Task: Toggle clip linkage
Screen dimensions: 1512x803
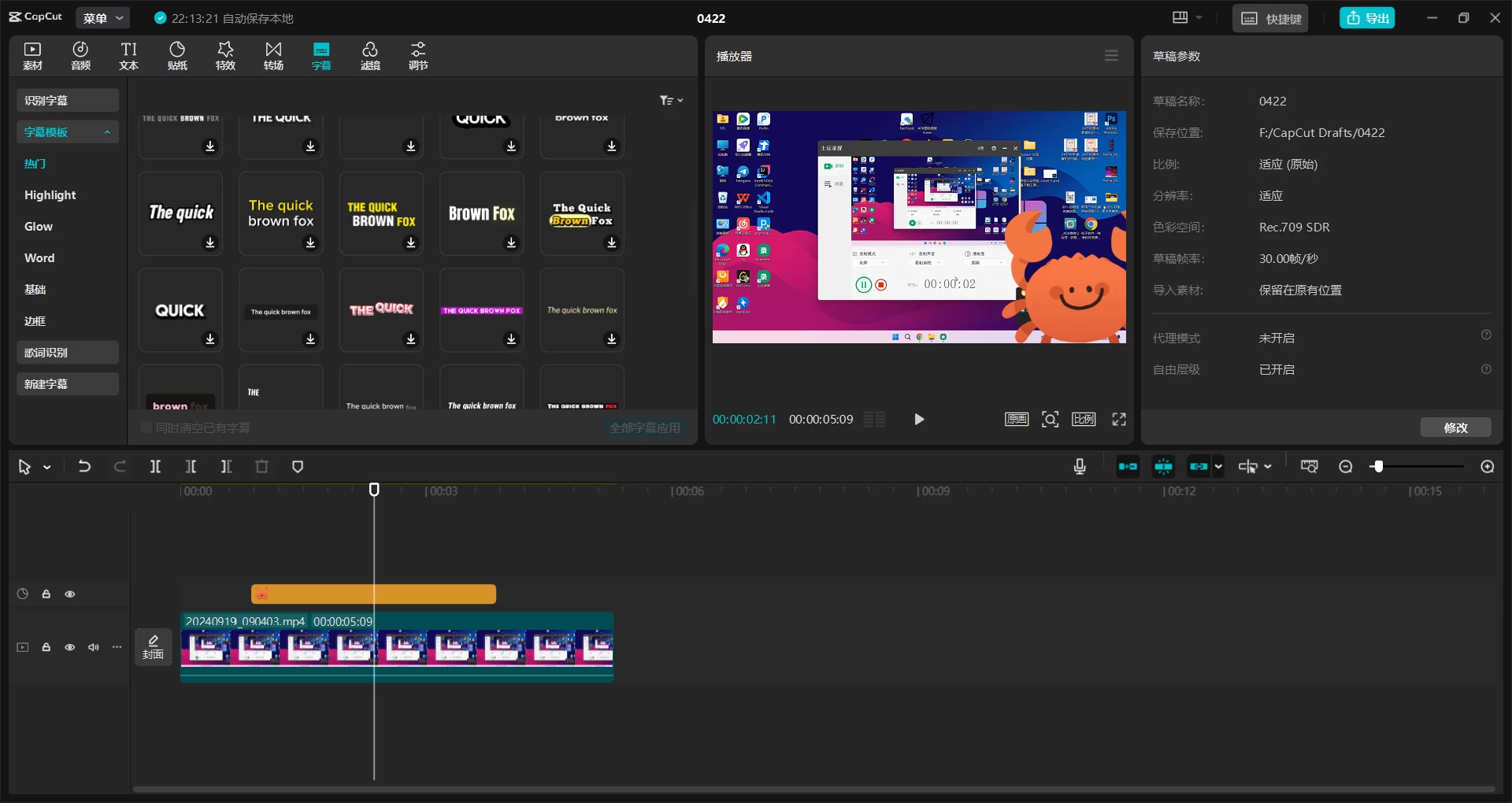Action: 1199,467
